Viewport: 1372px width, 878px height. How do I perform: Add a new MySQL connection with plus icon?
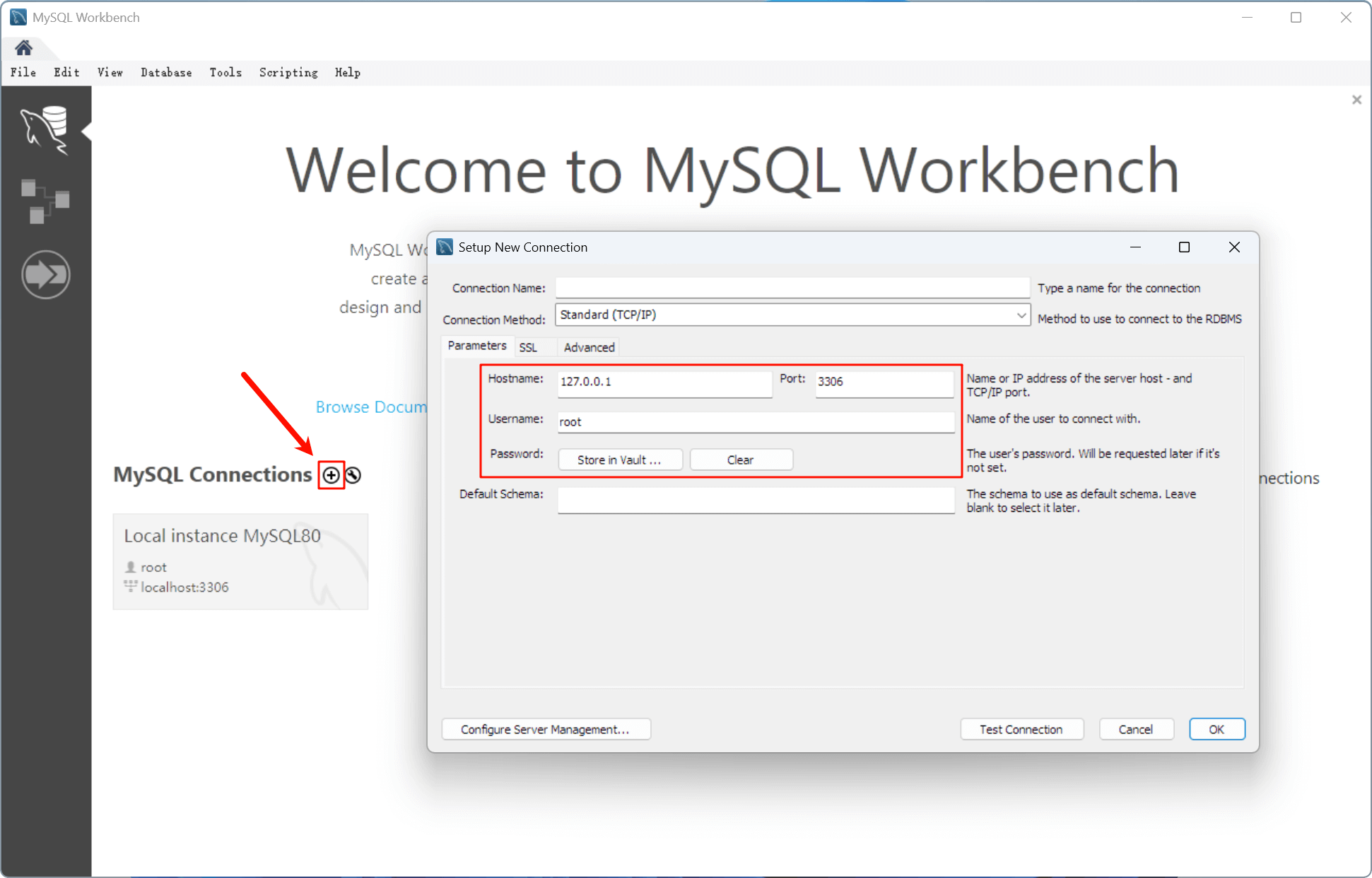(331, 475)
